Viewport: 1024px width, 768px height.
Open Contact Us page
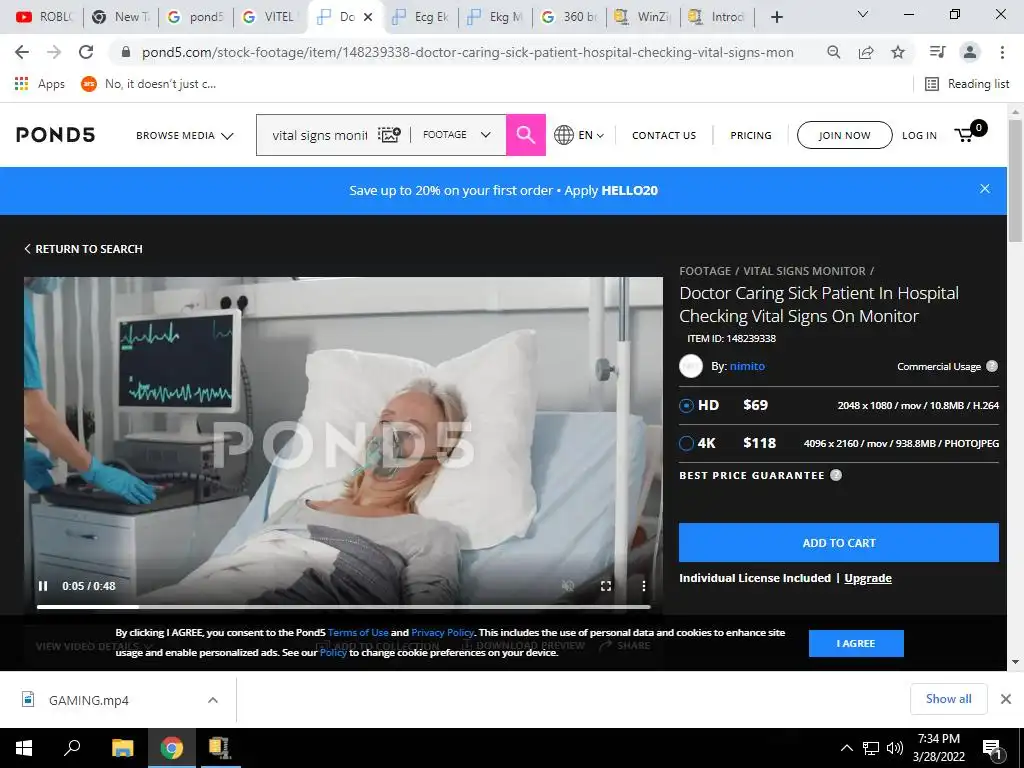(x=664, y=135)
